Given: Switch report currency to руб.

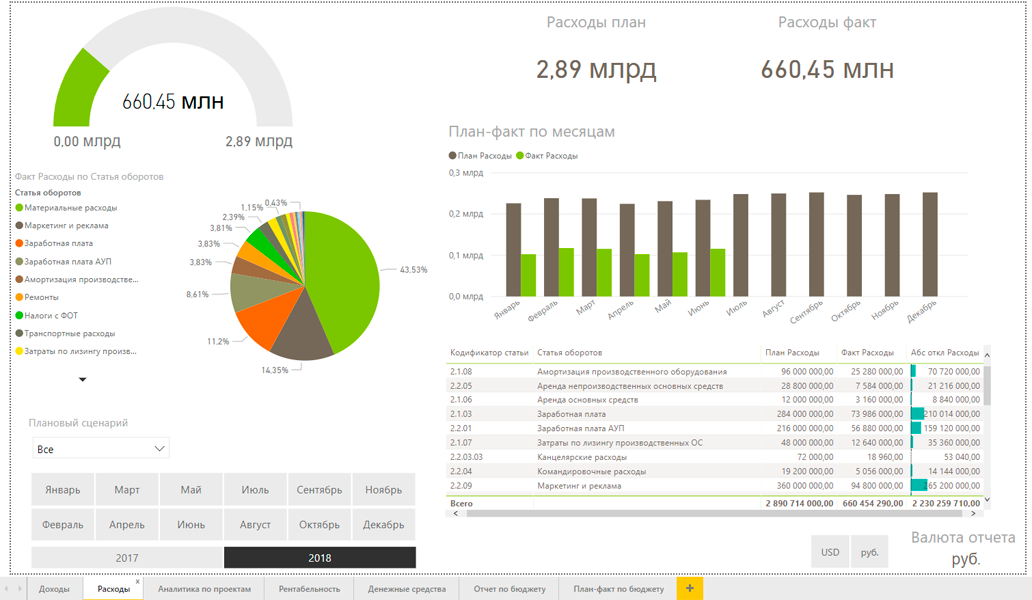Looking at the screenshot, I should tap(869, 552).
